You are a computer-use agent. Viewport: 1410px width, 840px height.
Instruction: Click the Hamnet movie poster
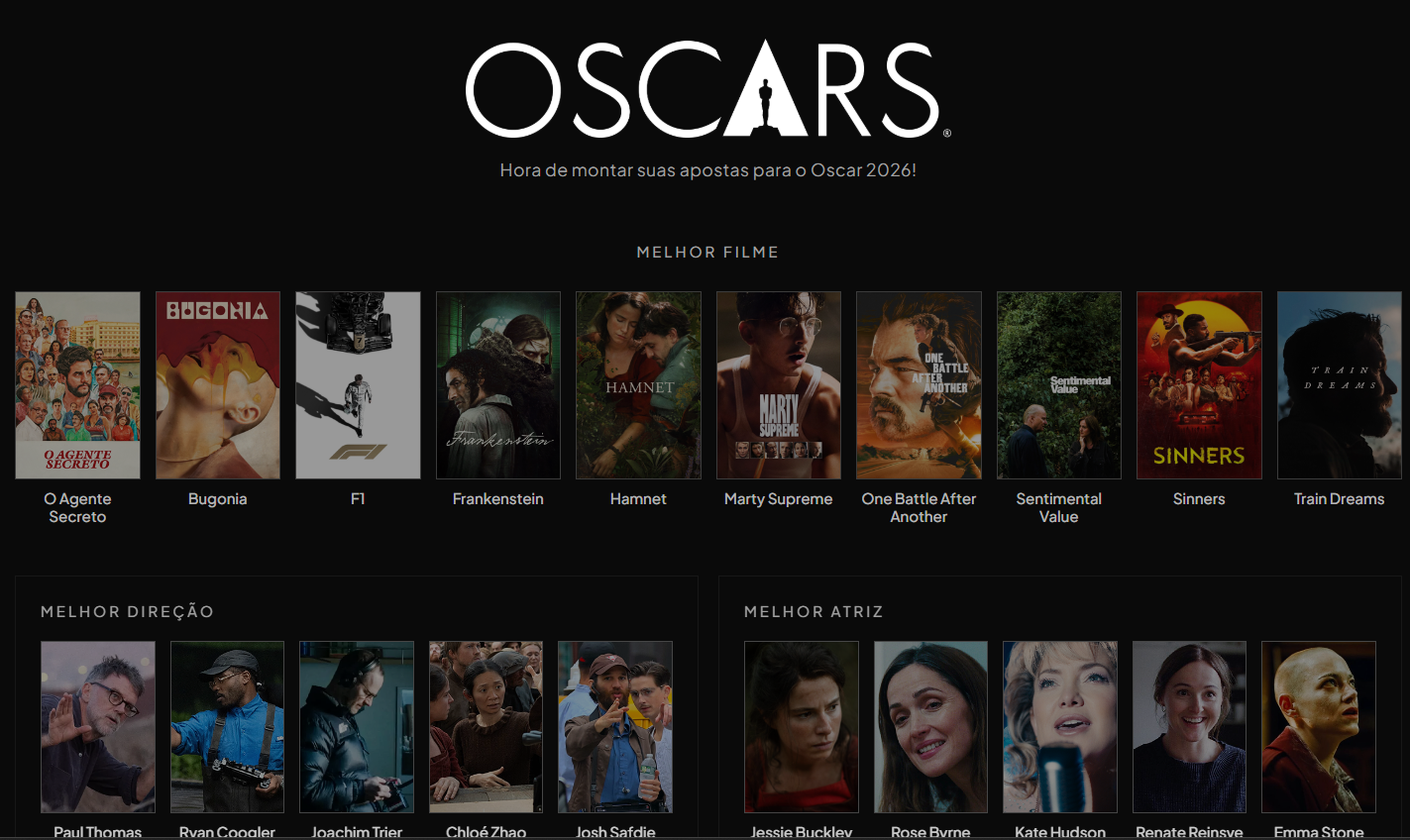coord(638,385)
